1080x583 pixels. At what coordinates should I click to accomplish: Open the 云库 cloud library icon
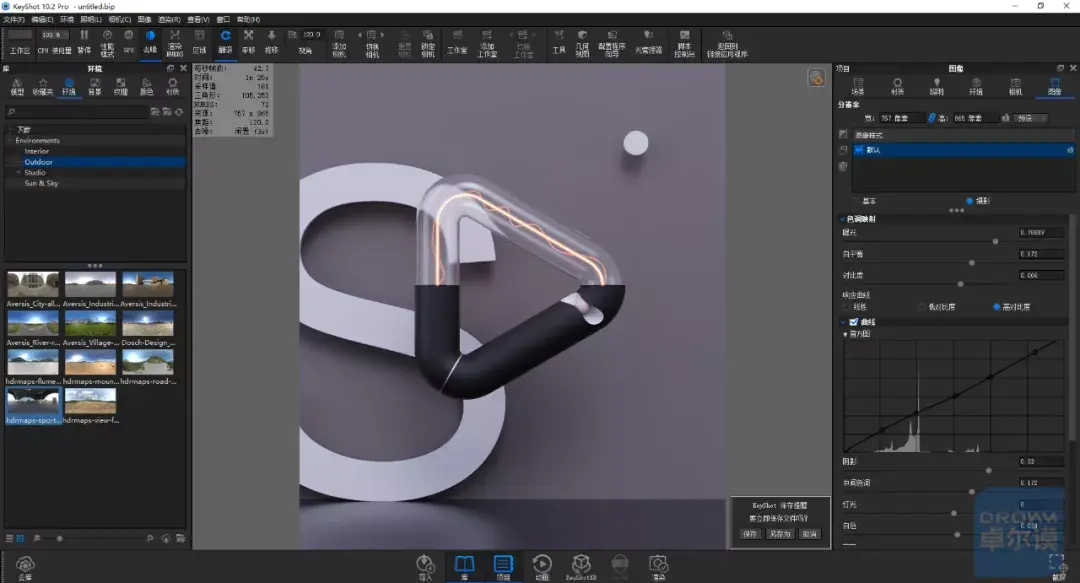point(25,568)
